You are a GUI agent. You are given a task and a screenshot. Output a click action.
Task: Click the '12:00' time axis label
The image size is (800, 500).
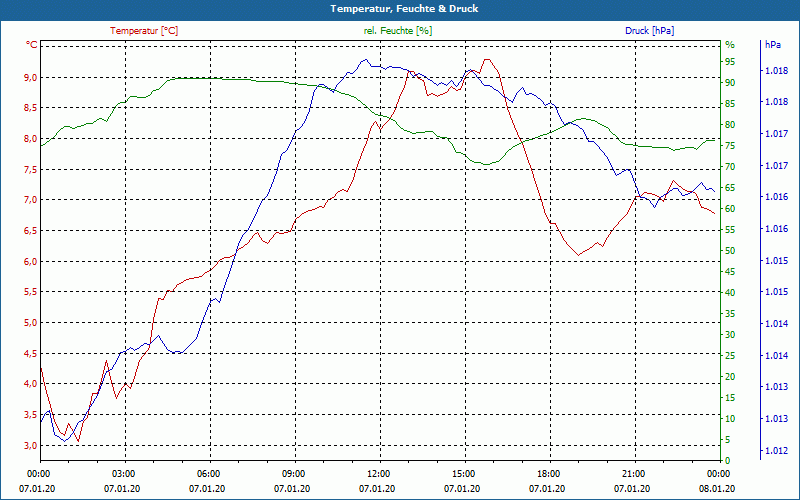tap(381, 473)
